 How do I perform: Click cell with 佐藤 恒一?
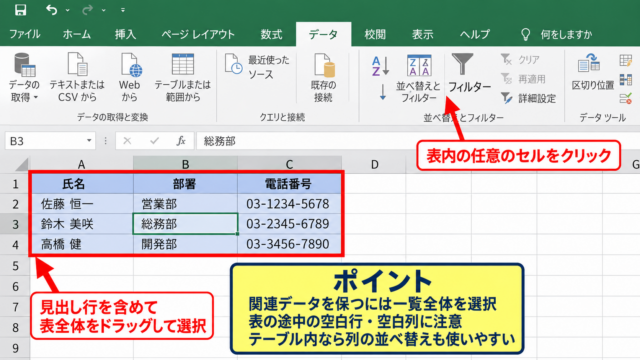click(x=82, y=204)
